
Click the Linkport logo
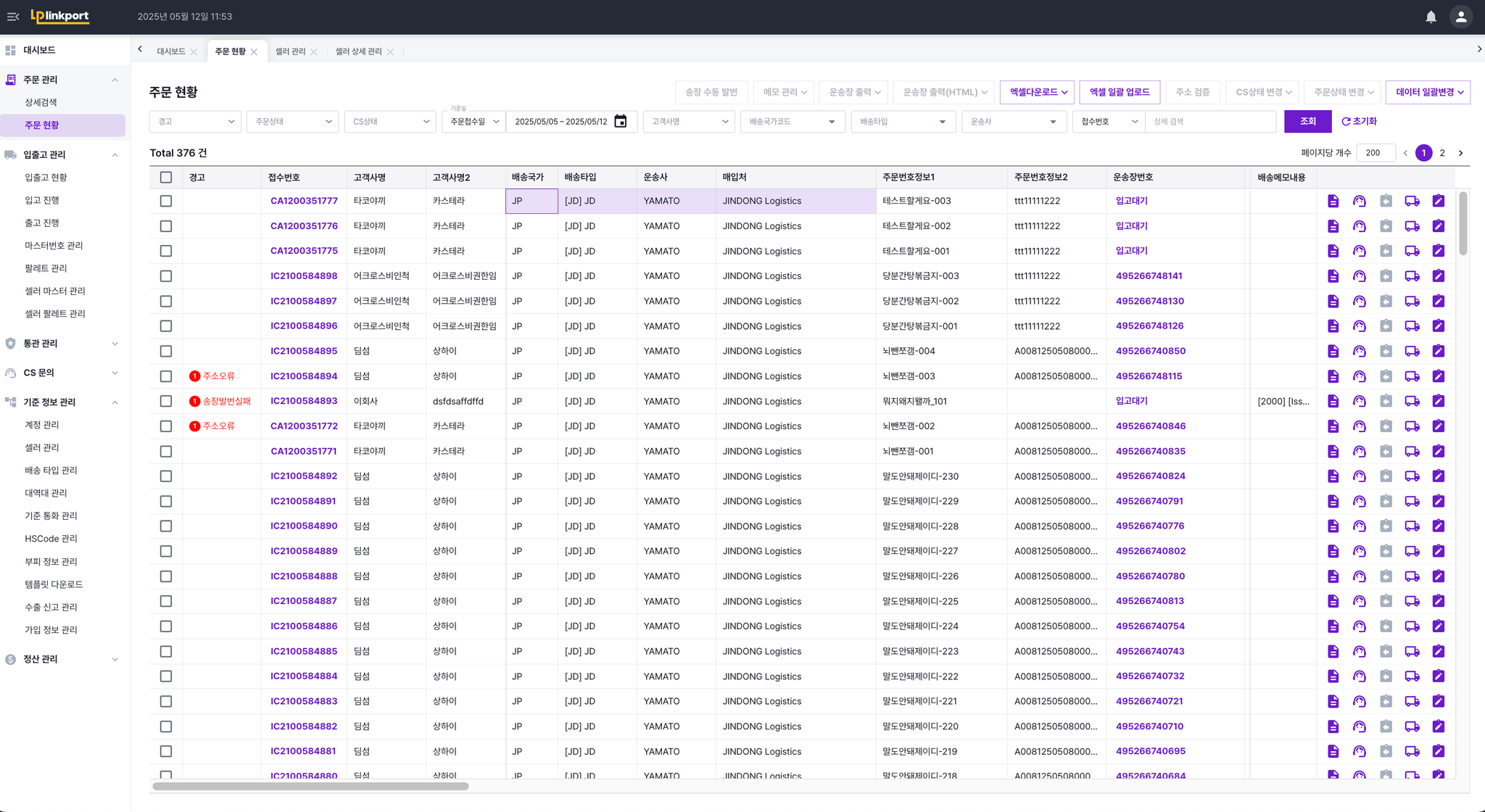(x=60, y=16)
